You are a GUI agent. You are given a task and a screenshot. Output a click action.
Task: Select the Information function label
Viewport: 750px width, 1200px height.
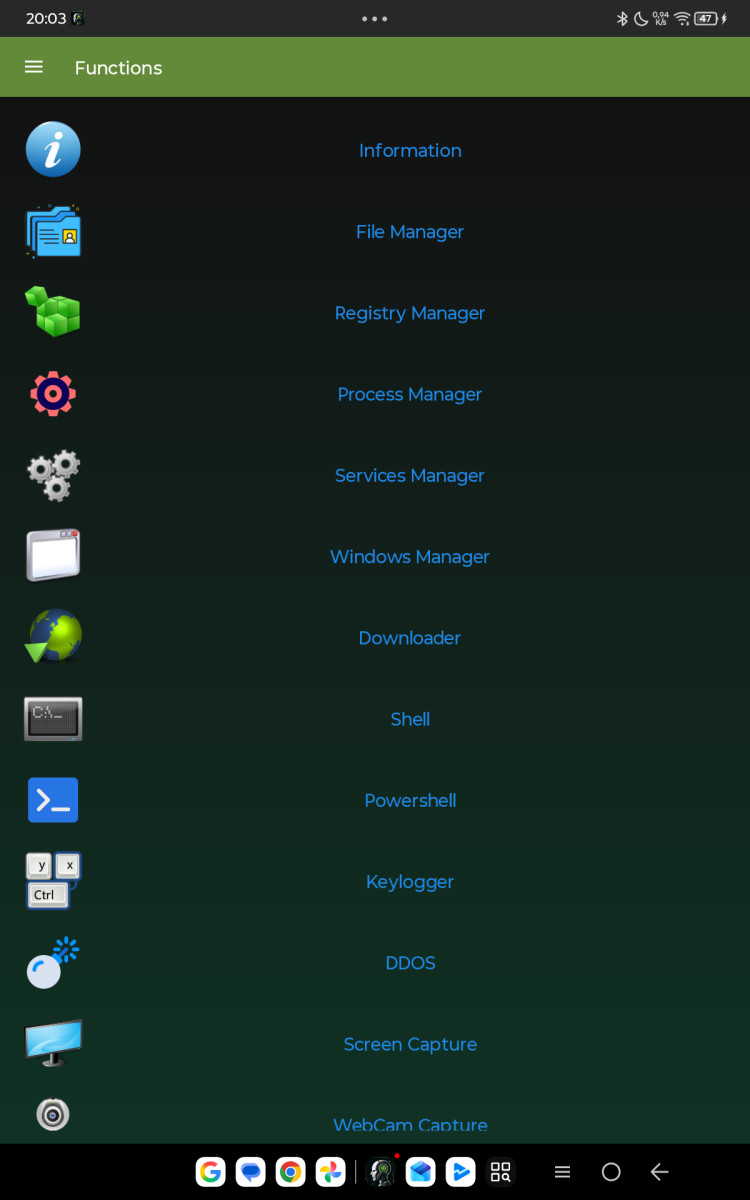tap(410, 150)
